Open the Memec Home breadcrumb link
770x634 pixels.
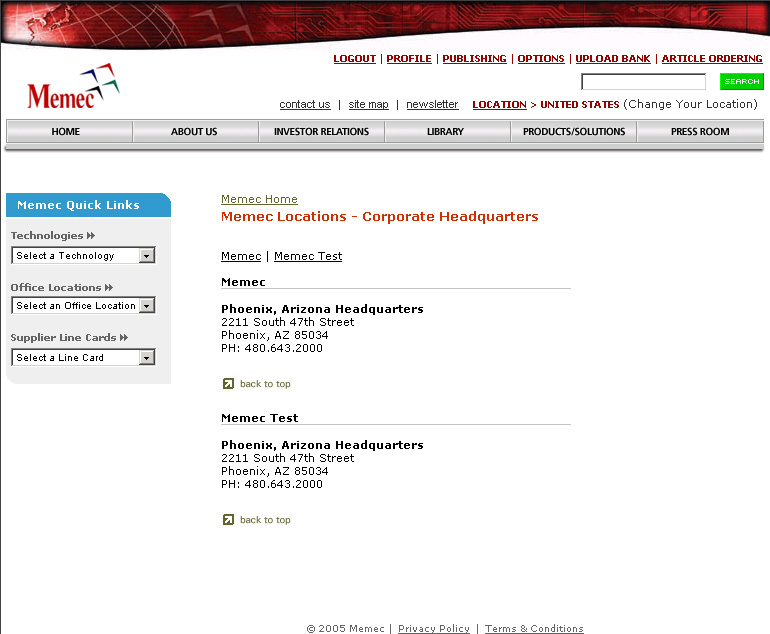[259, 200]
